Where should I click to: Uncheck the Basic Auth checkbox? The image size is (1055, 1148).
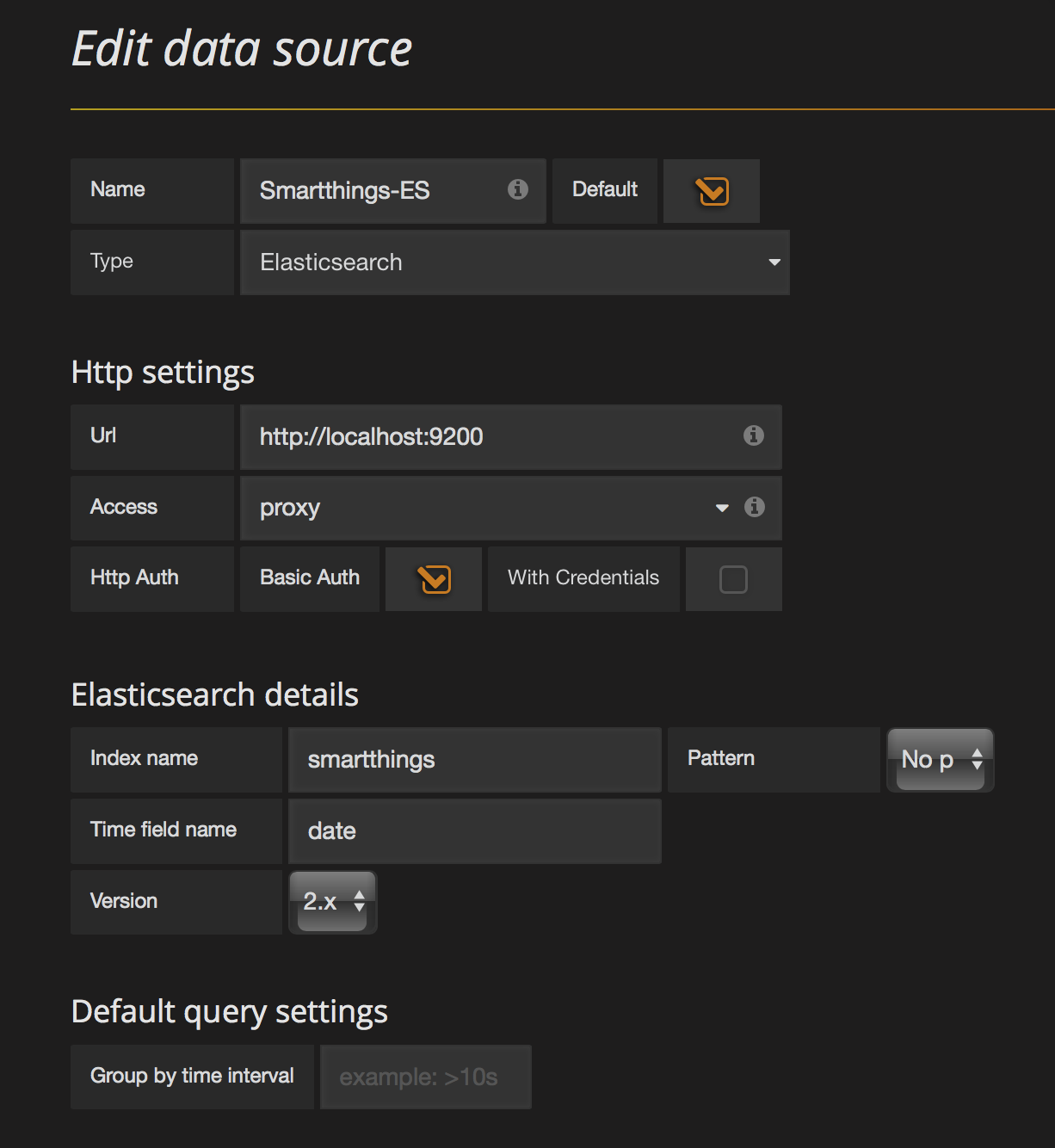pos(435,579)
